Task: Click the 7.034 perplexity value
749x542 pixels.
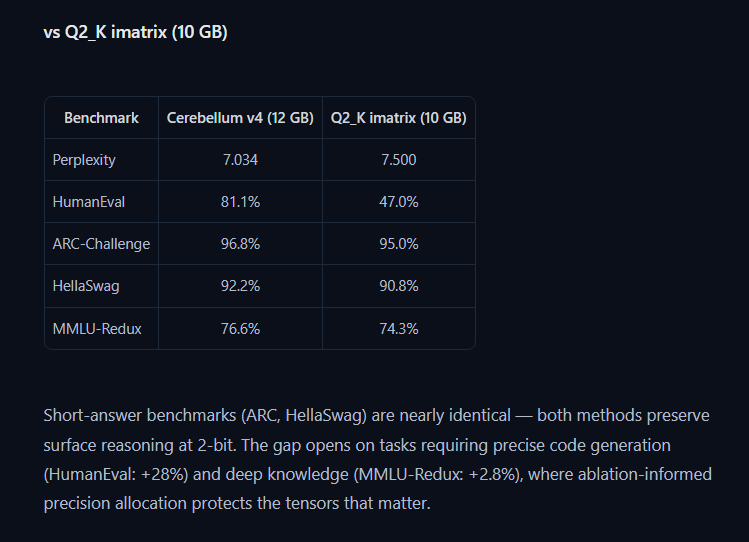Action: [240, 160]
